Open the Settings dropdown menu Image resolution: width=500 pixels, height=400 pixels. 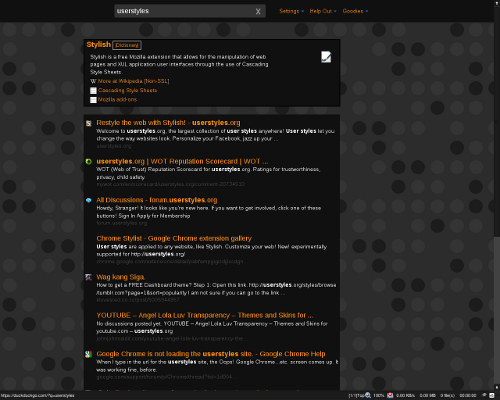coord(291,11)
